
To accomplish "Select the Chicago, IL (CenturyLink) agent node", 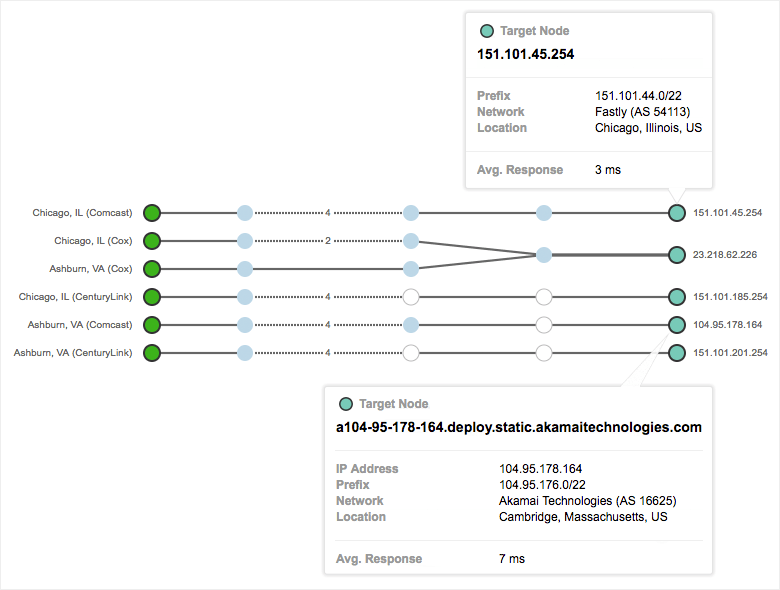I will pos(152,297).
